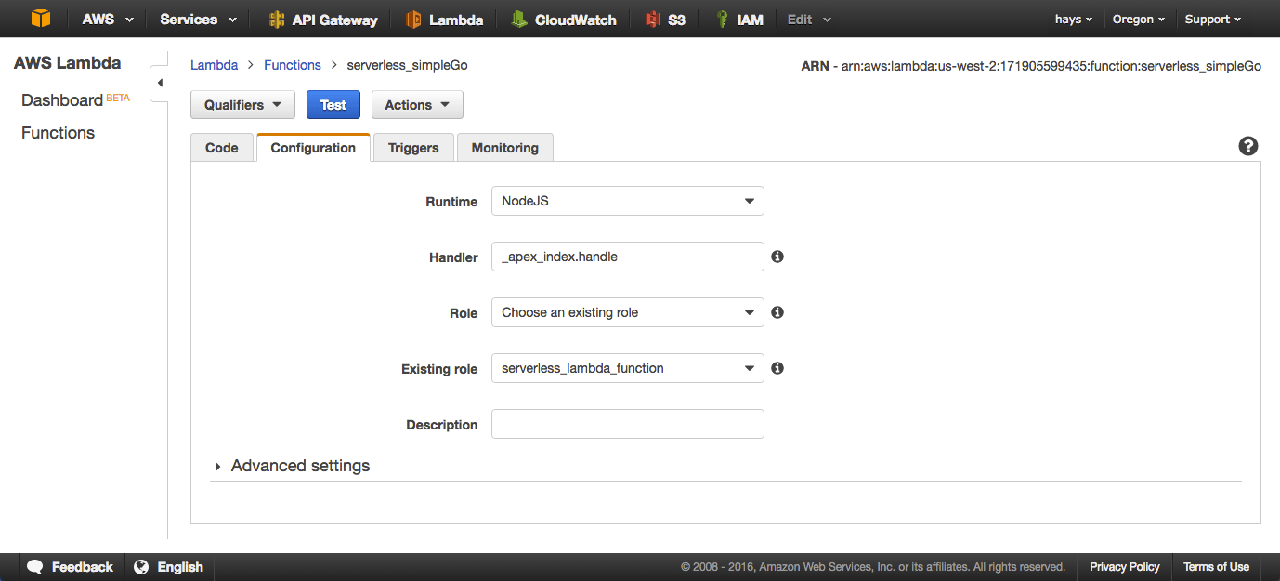Click into the Description text field
Screen dimensions: 1280x581
pos(627,424)
